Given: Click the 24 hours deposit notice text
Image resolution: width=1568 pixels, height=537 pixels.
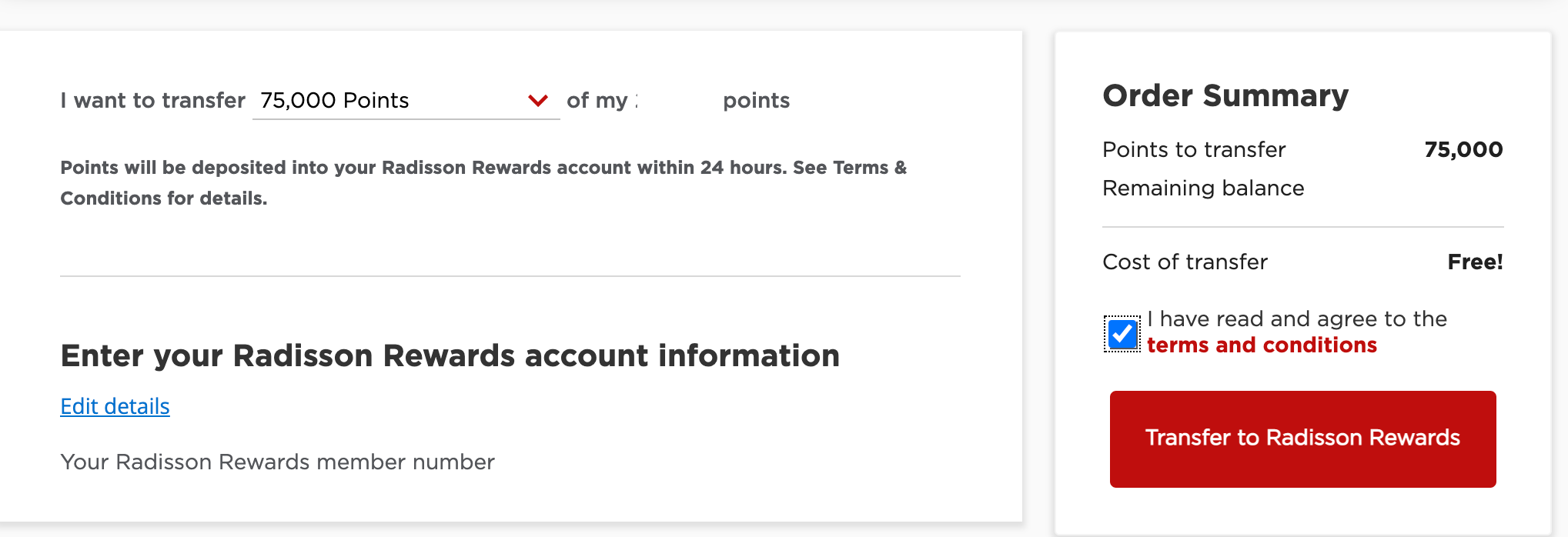Looking at the screenshot, I should (483, 168).
